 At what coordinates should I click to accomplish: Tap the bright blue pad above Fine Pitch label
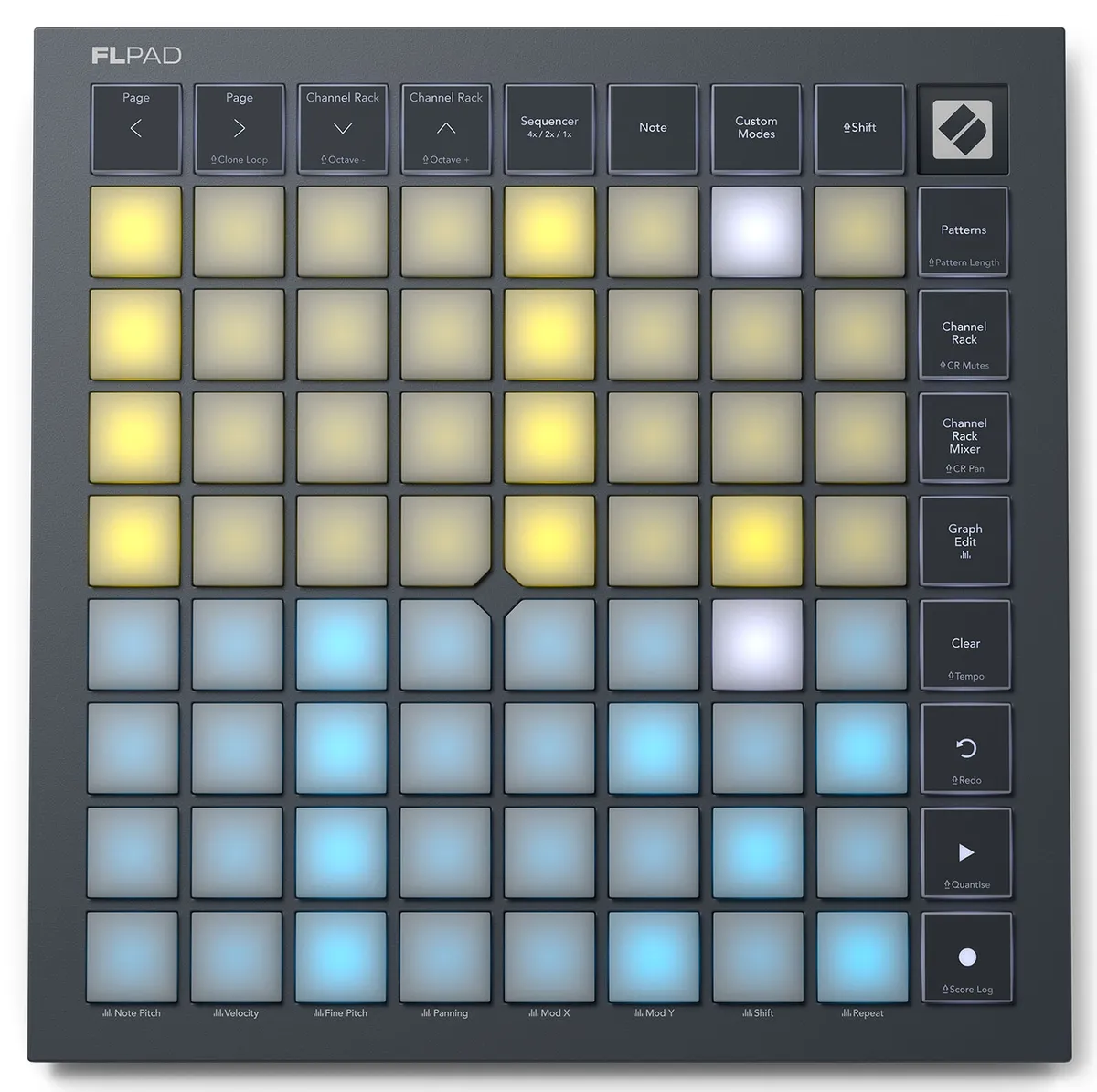pos(341,957)
